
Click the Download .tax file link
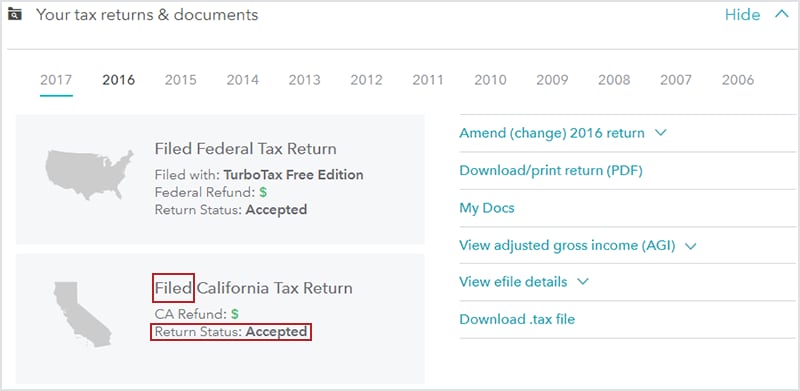point(517,320)
